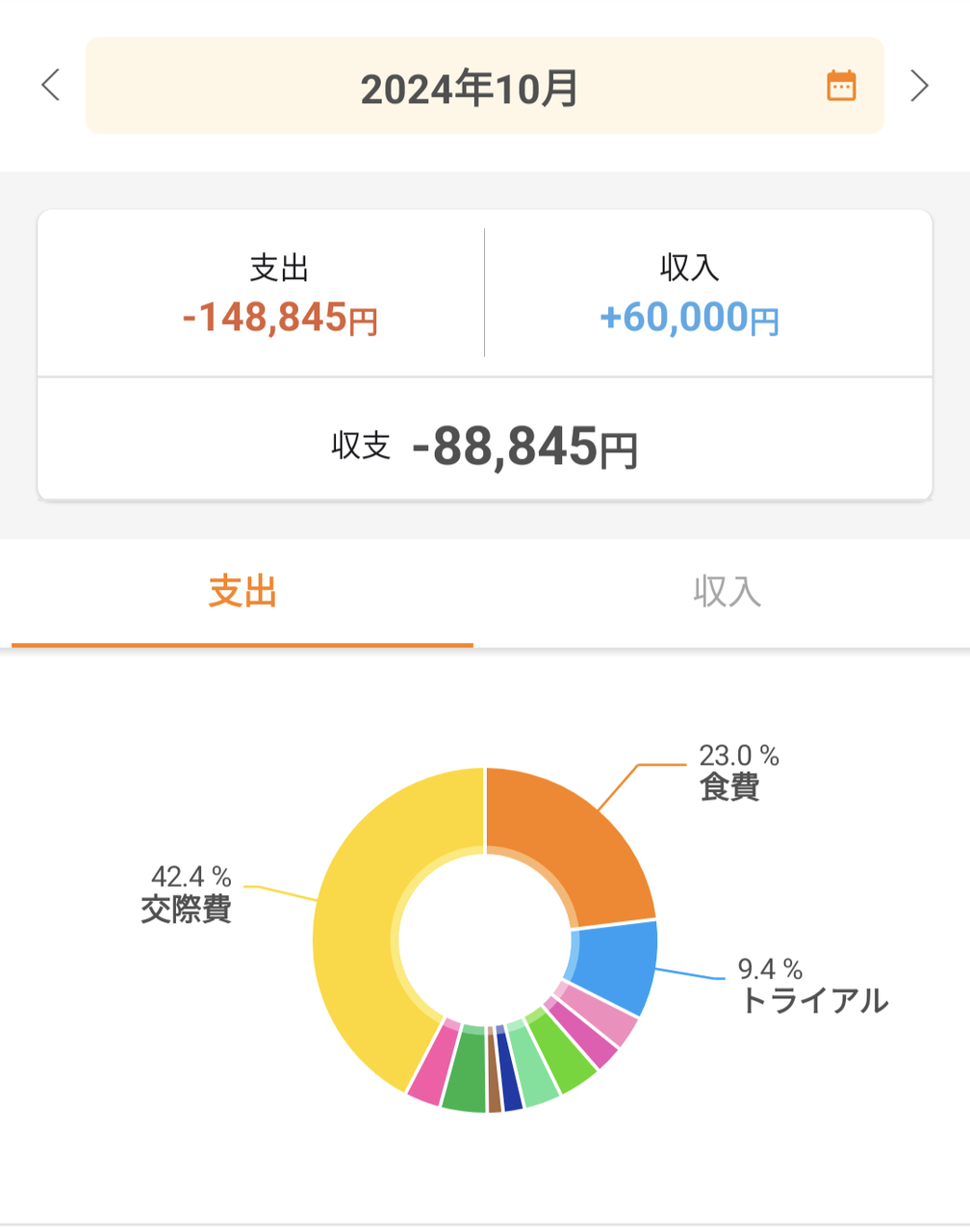The image size is (970, 1232).
Task: Open the 2024年10月 month selector
Action: tap(485, 86)
